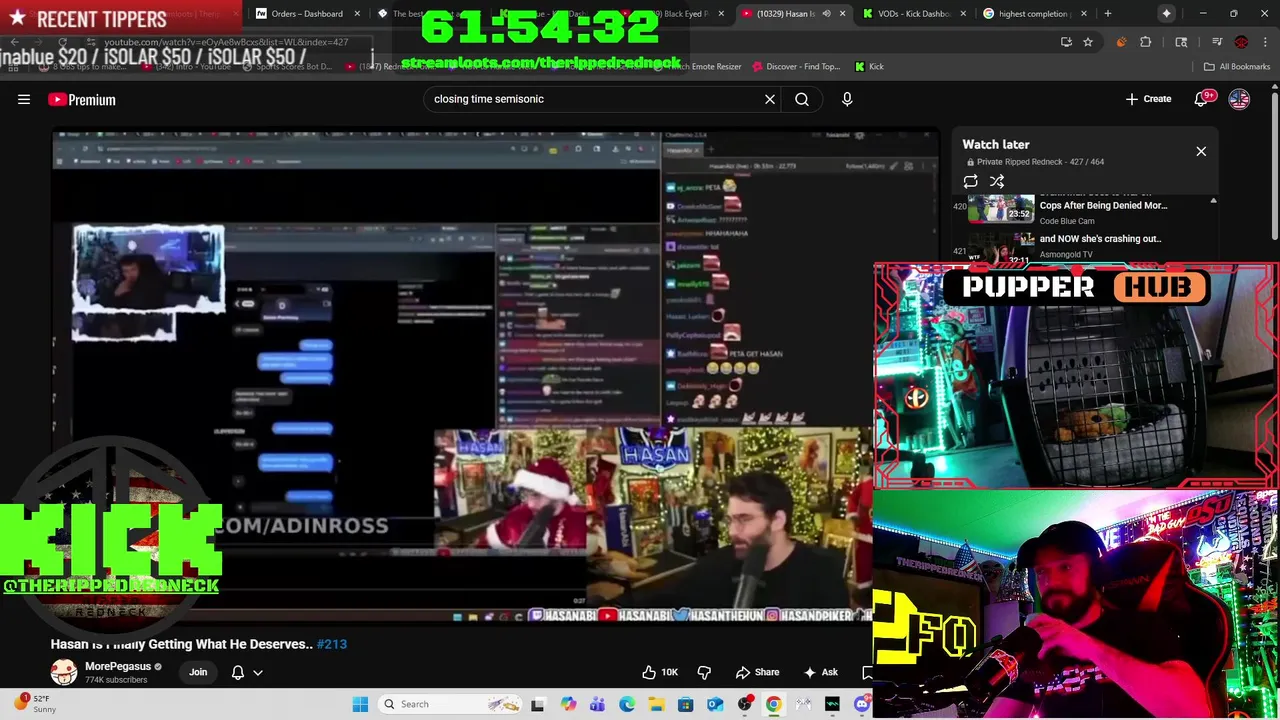
Task: Open Outlook from taskbar
Action: [715, 704]
